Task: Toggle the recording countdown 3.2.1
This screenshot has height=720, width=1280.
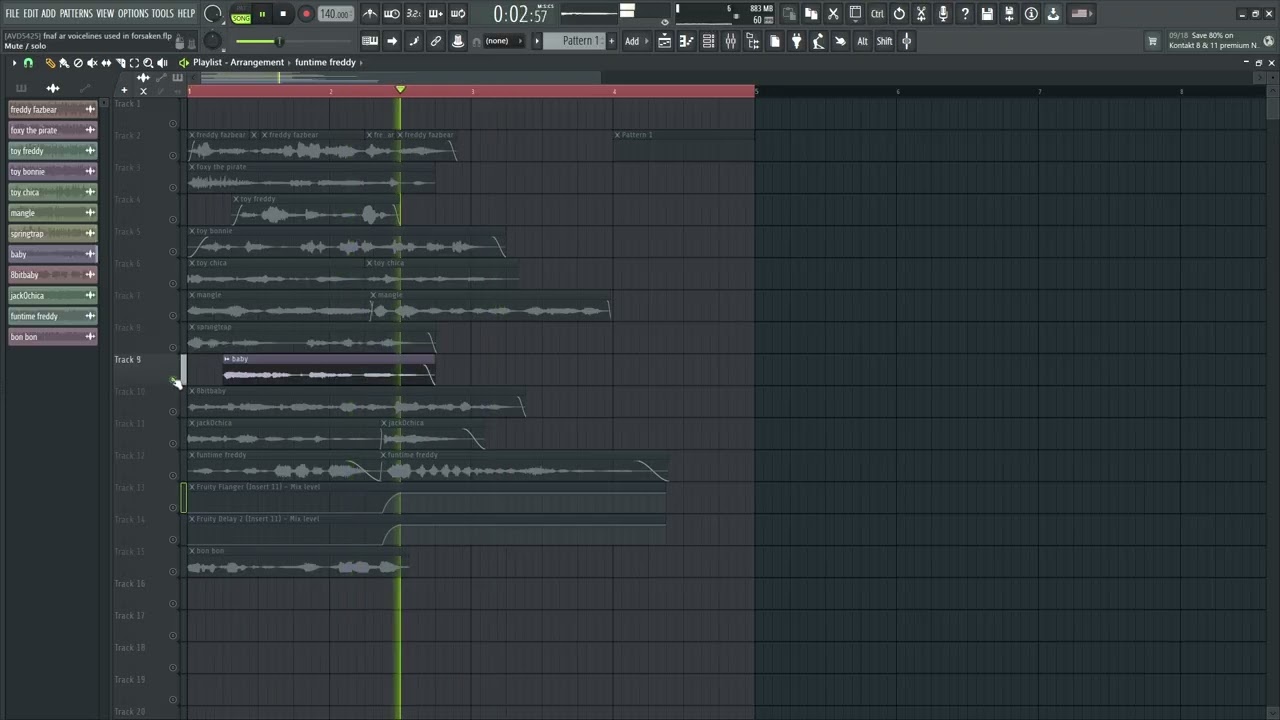Action: [414, 14]
